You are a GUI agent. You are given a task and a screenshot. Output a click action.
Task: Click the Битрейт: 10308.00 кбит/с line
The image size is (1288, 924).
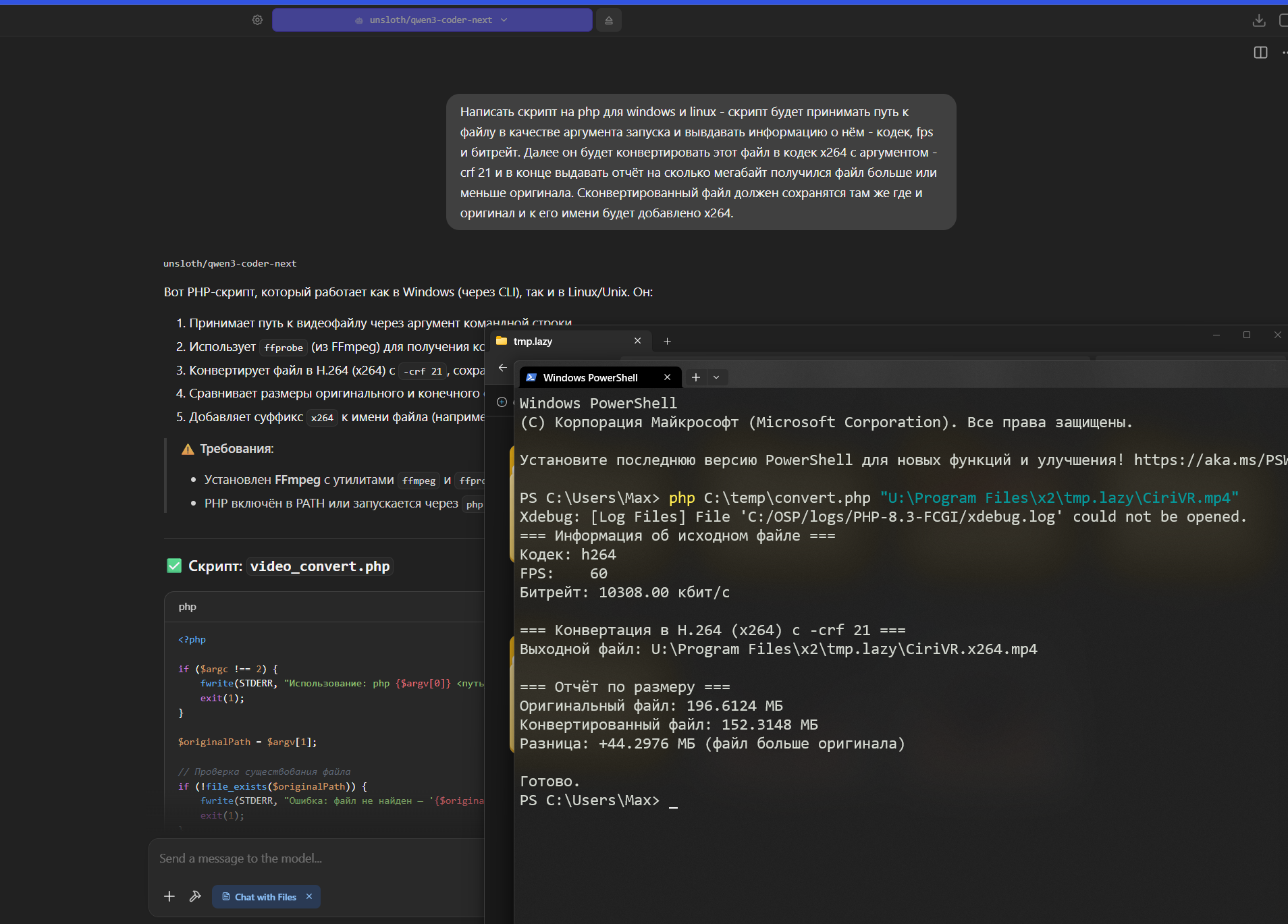pos(624,592)
